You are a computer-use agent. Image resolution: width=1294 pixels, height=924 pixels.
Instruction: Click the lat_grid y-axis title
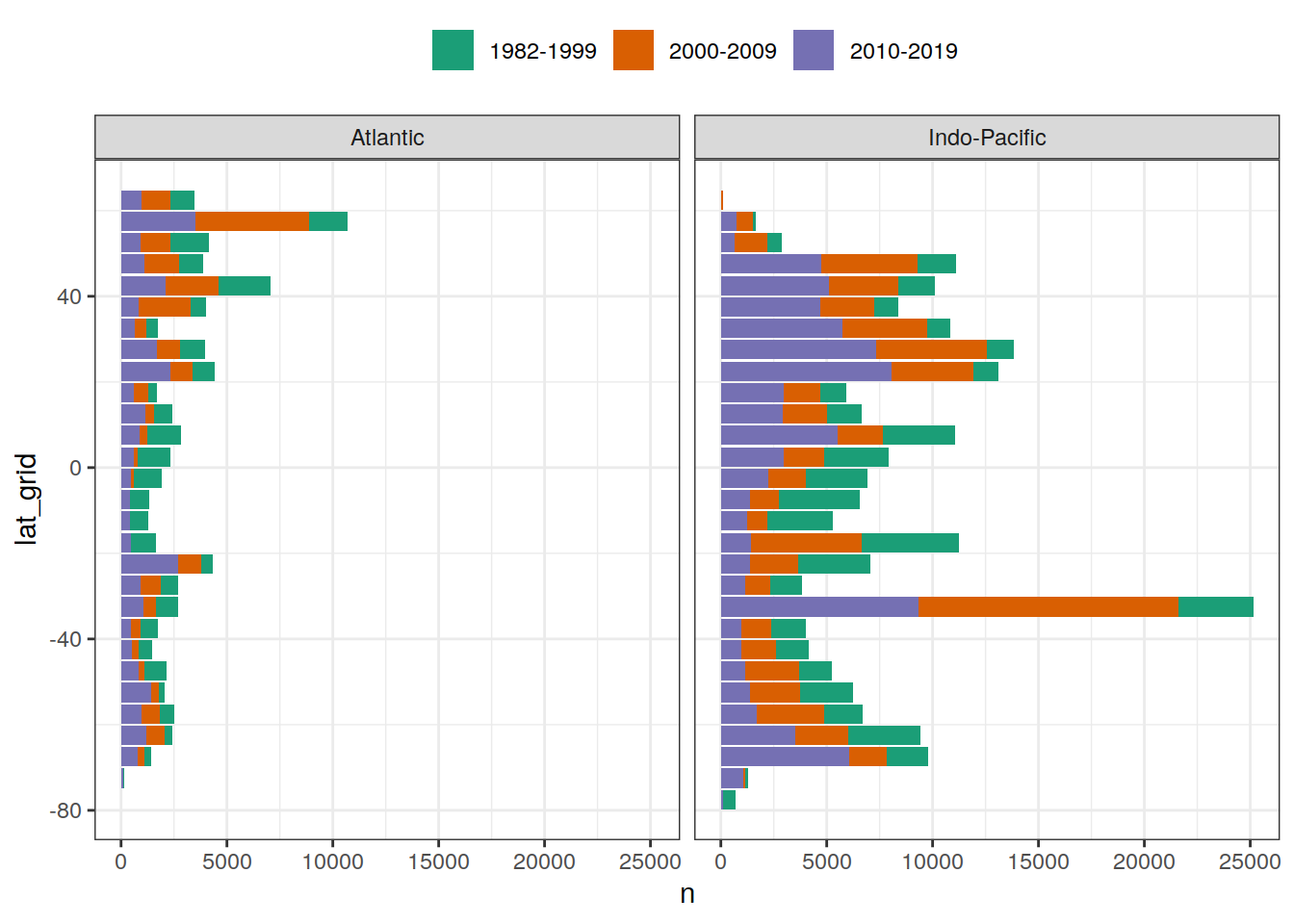26,499
